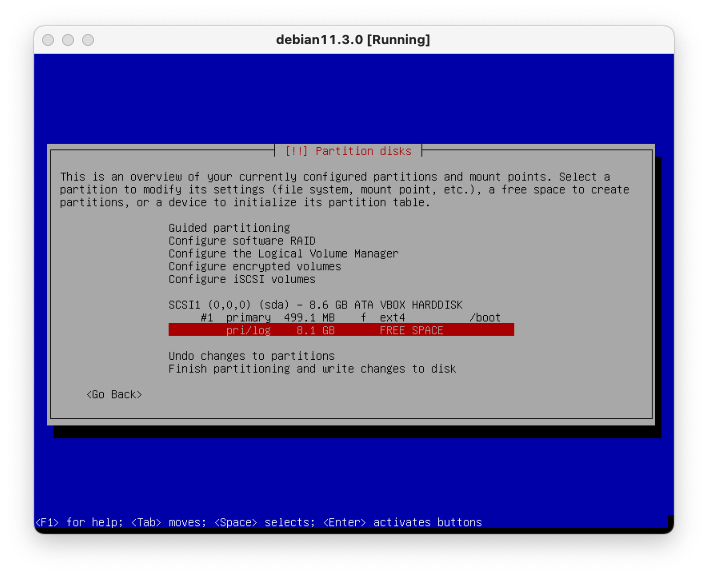The width and height of the screenshot is (708, 576).
Task: Choose Configure iSCSI volumes
Action: click(241, 280)
